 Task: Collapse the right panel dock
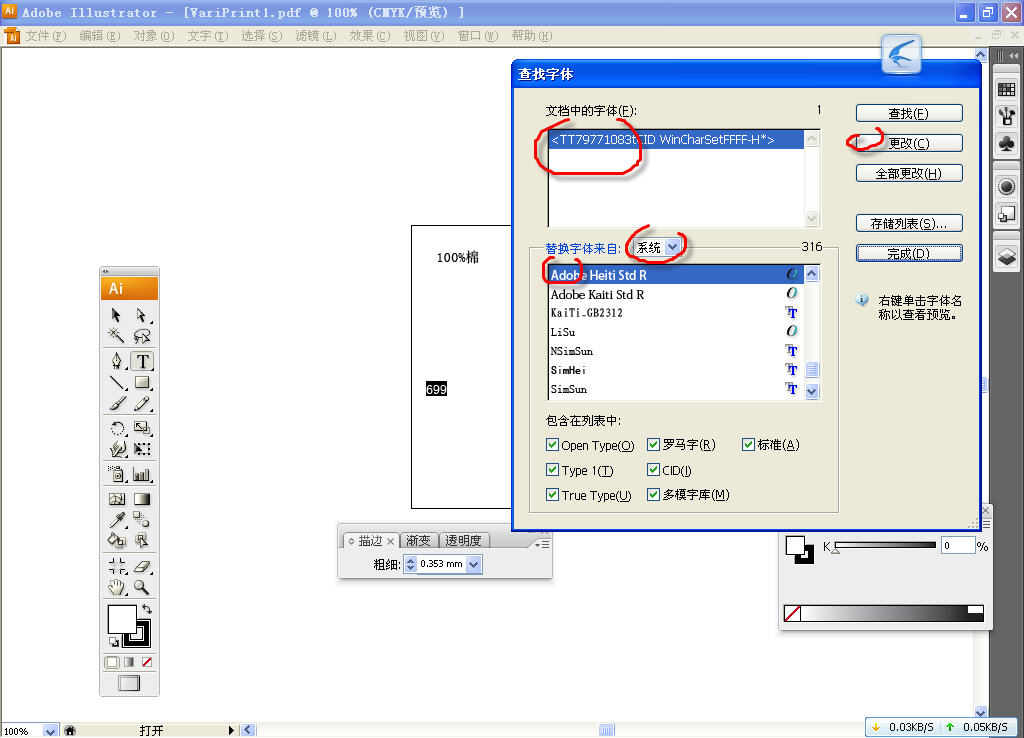pyautogui.click(x=1014, y=56)
